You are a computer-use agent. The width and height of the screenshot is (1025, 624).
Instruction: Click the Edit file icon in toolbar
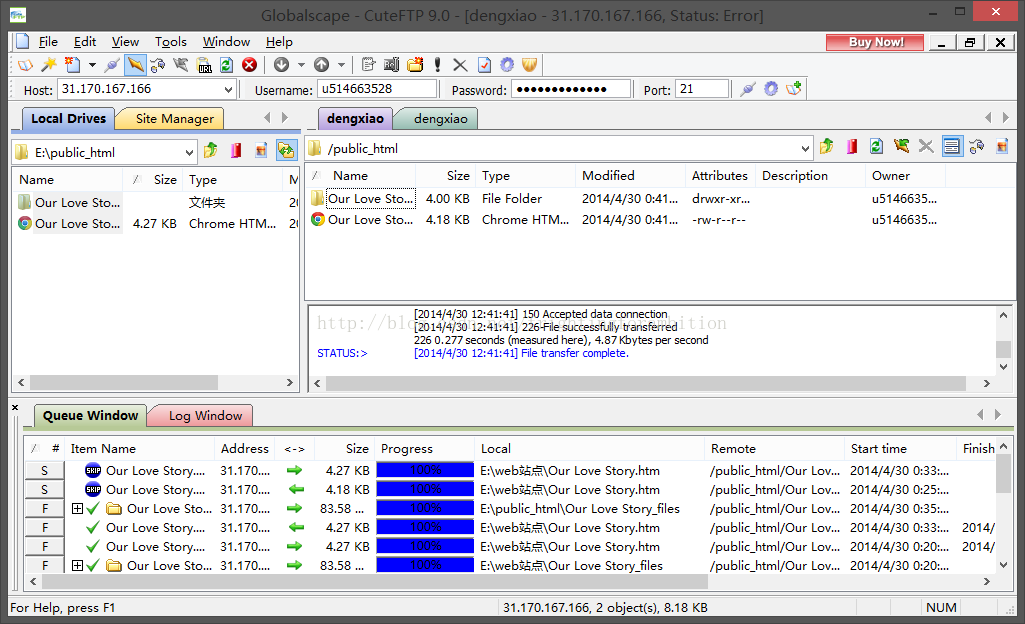click(368, 65)
